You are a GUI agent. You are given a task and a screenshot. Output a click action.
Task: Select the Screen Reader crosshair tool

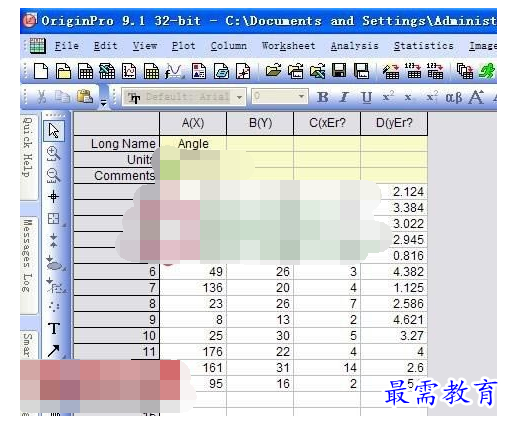[53, 197]
